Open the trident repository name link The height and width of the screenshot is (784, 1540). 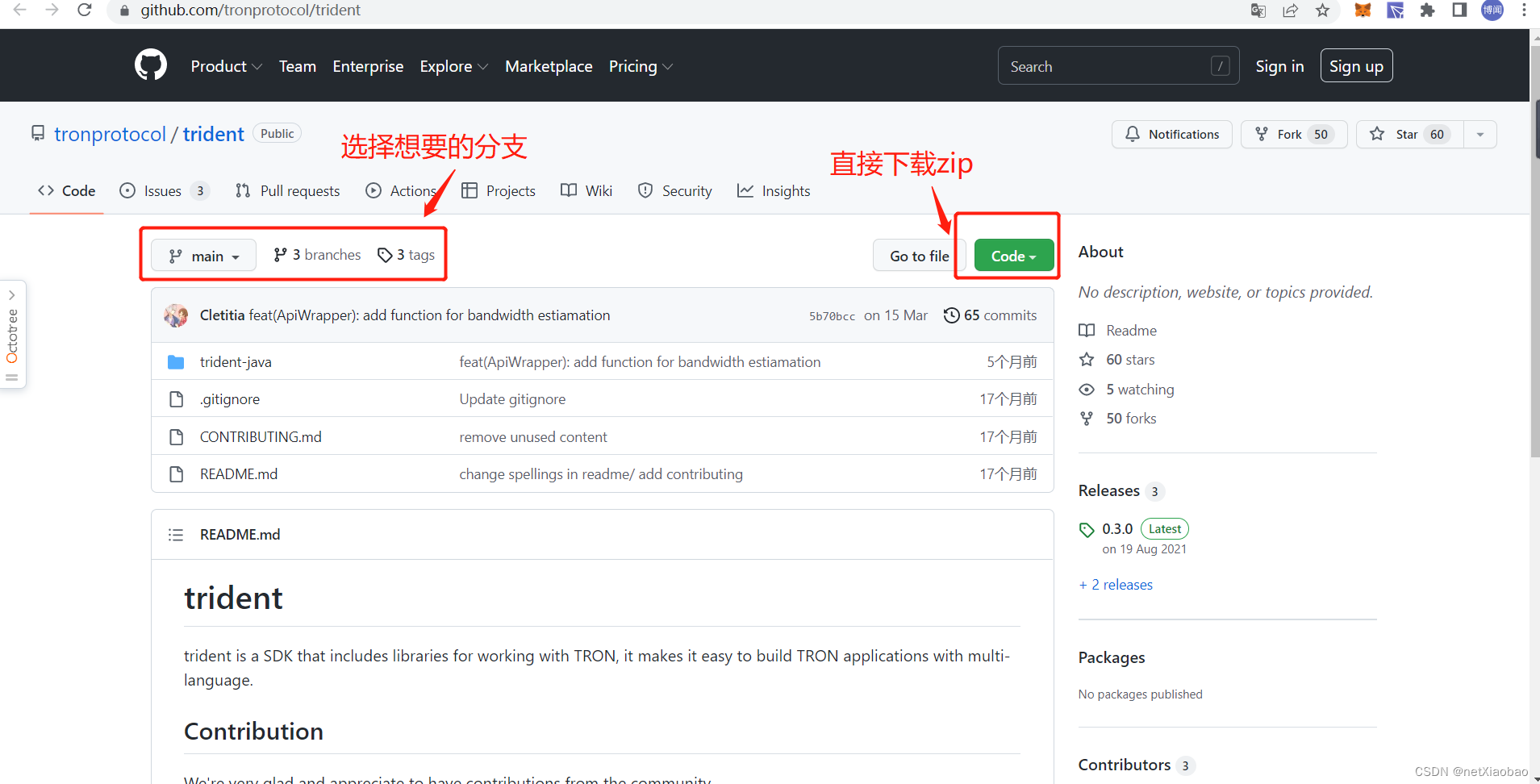213,134
